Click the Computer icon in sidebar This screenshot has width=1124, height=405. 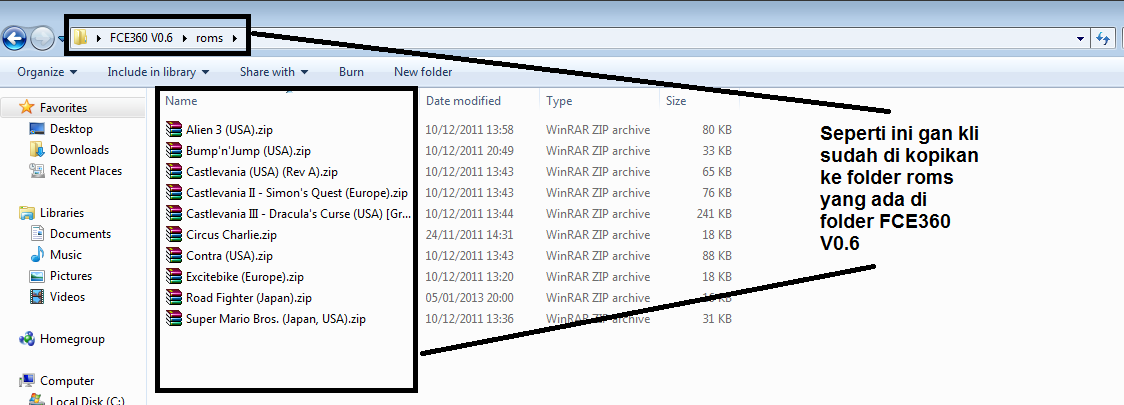point(27,381)
